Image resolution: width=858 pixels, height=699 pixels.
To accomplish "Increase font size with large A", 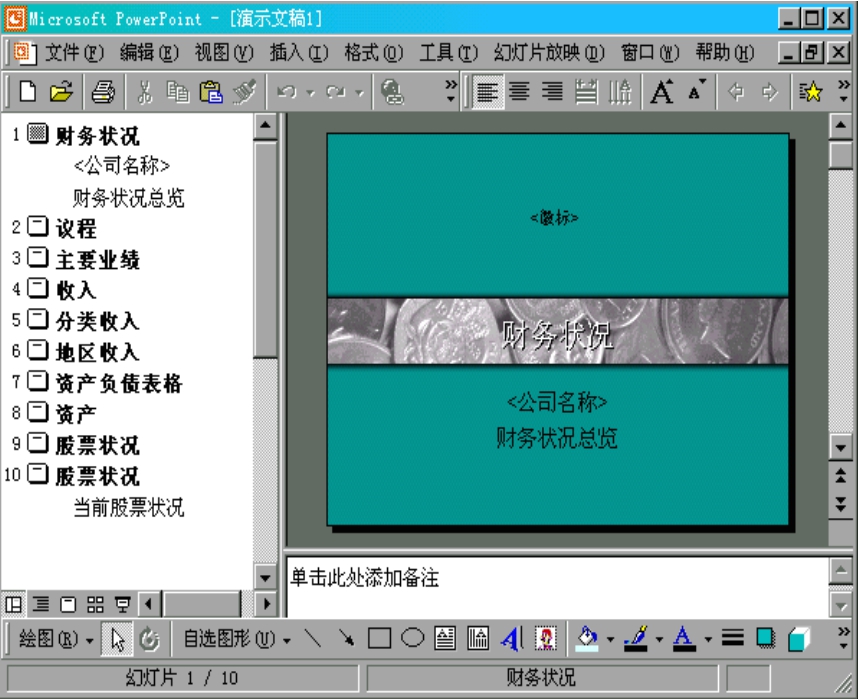I will tap(662, 91).
